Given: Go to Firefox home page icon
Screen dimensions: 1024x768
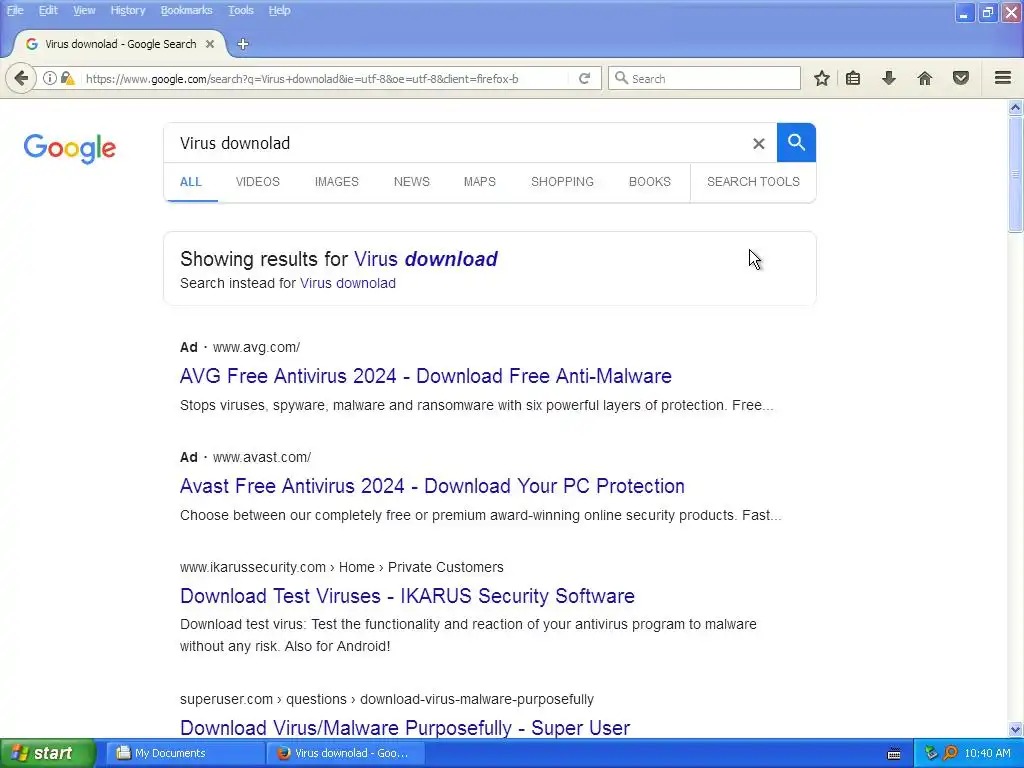Looking at the screenshot, I should click(x=924, y=78).
